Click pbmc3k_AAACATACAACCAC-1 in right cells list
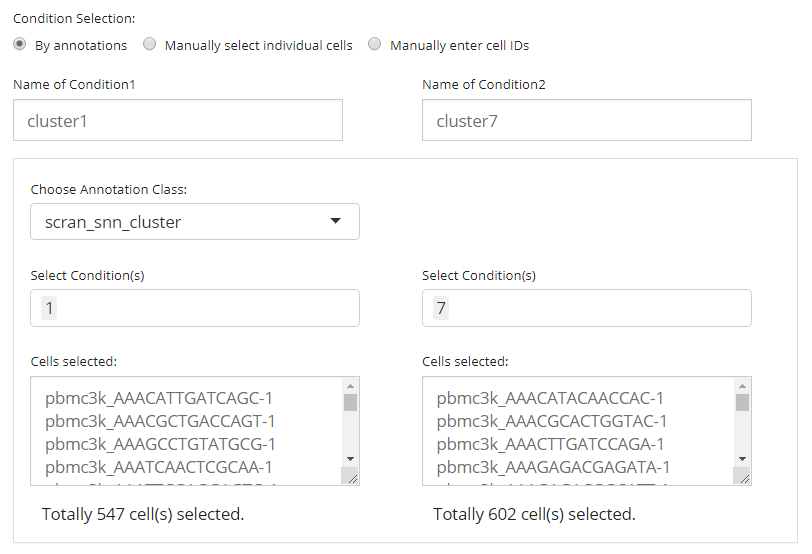 pos(550,398)
